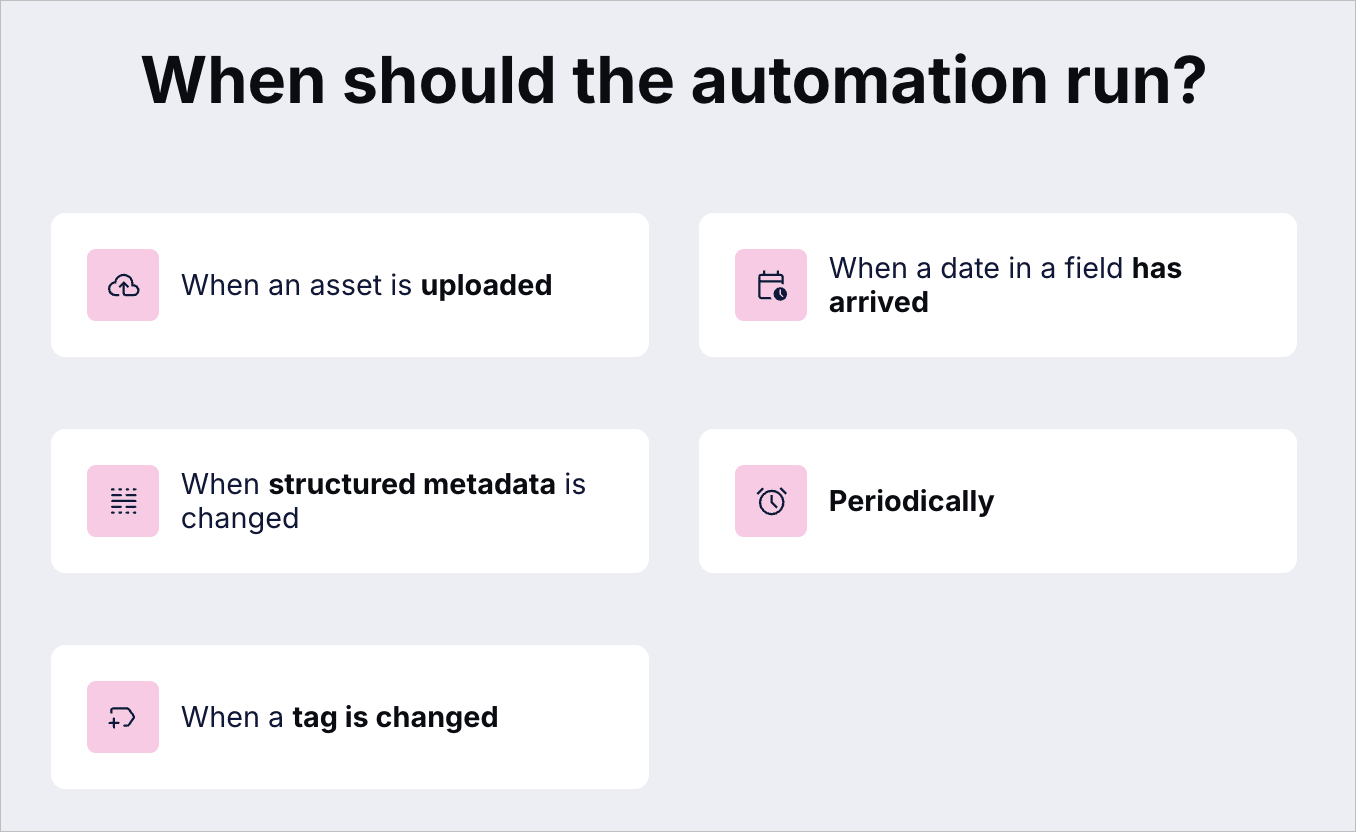
Task: Click the empty area right of 'Periodically' text
Action: point(1140,501)
